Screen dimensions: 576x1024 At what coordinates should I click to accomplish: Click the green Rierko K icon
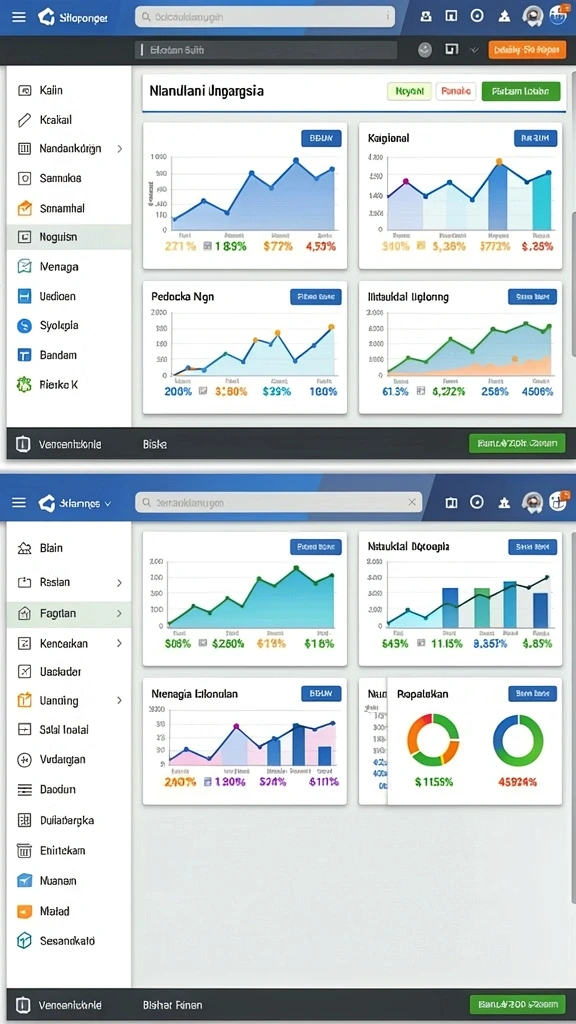24,385
